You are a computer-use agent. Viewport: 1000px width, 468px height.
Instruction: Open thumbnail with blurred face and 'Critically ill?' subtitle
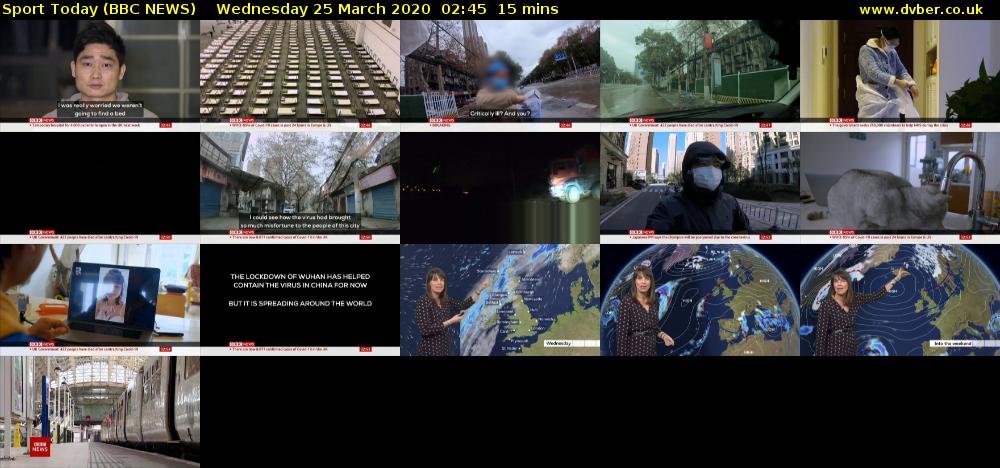(x=500, y=75)
